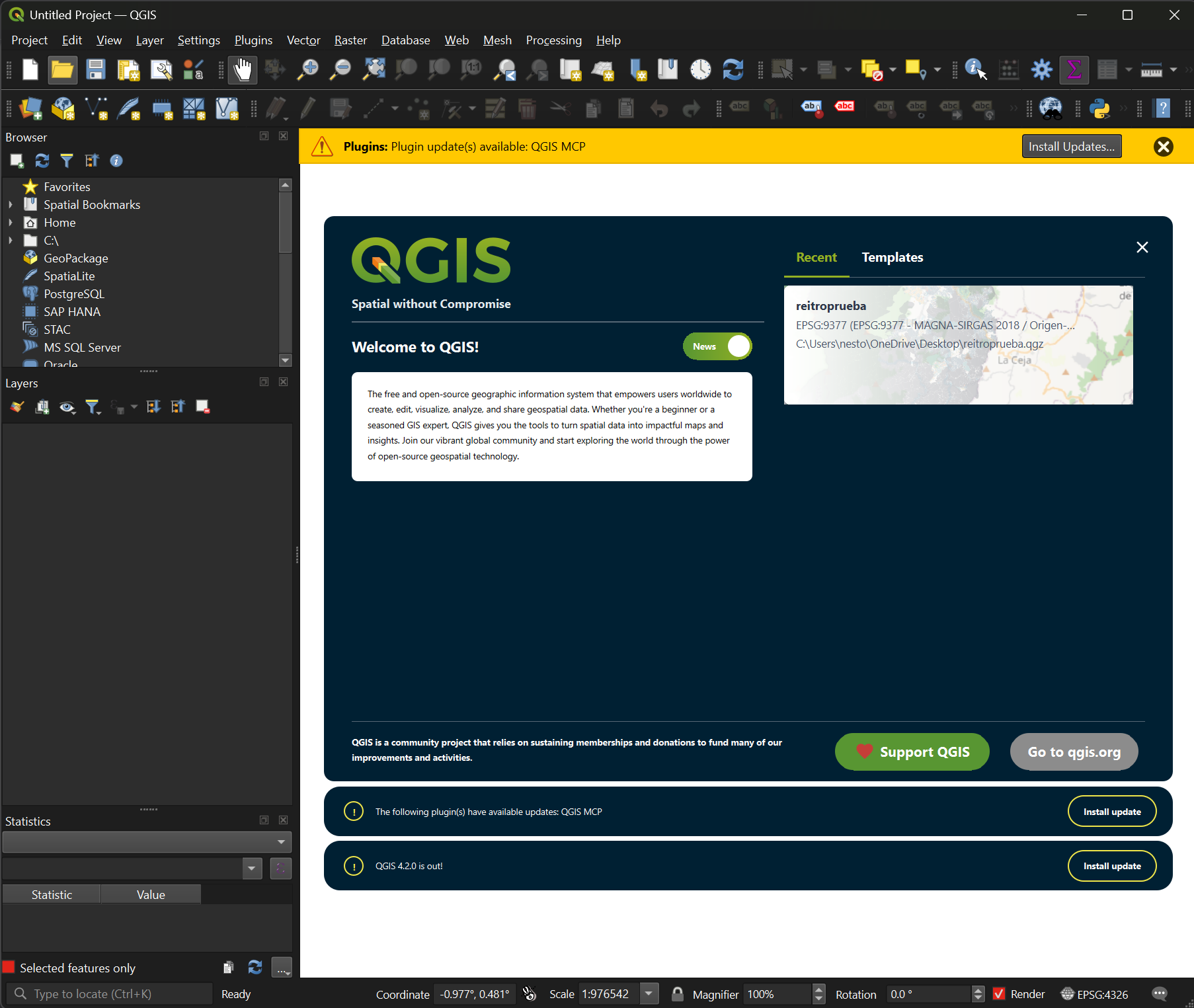
Task: Toggle Selected features only checkbox
Action: coord(9,967)
